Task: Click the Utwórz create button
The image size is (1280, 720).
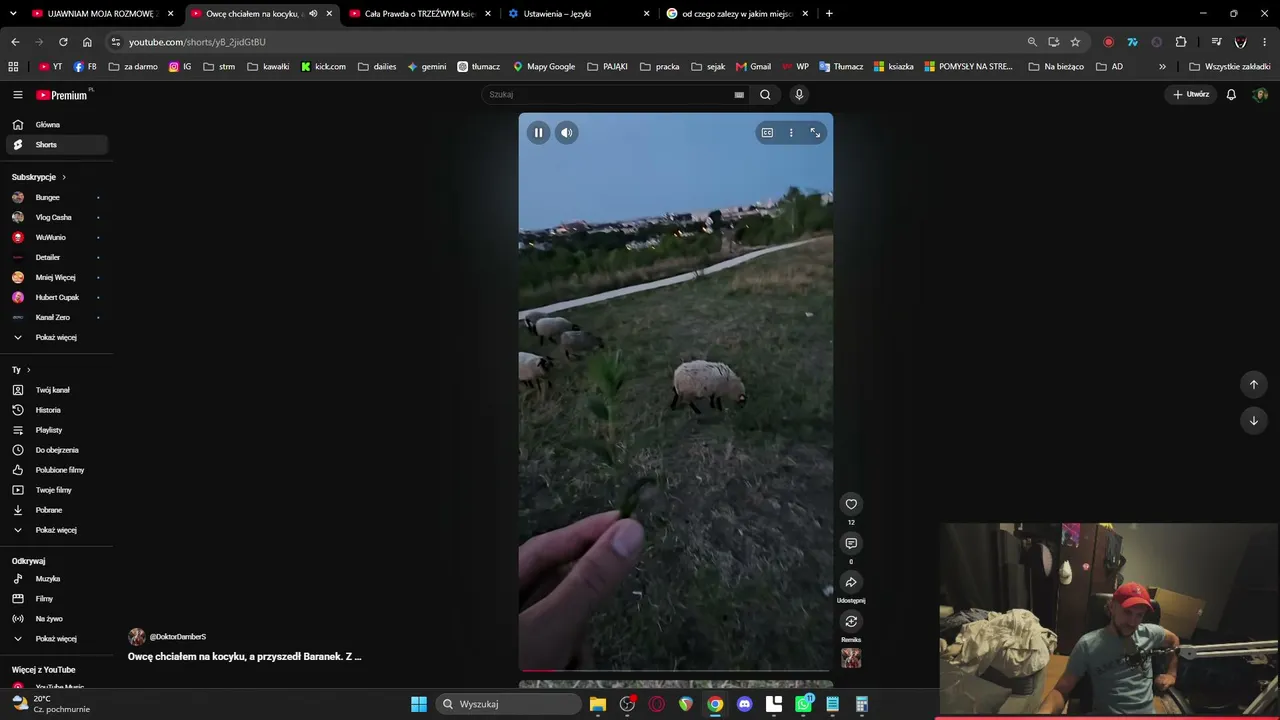Action: click(1191, 95)
